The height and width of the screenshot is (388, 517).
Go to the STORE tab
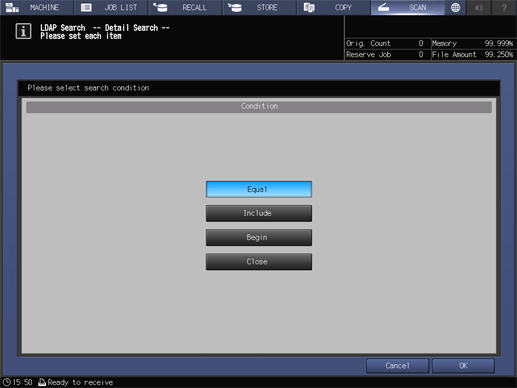point(260,7)
